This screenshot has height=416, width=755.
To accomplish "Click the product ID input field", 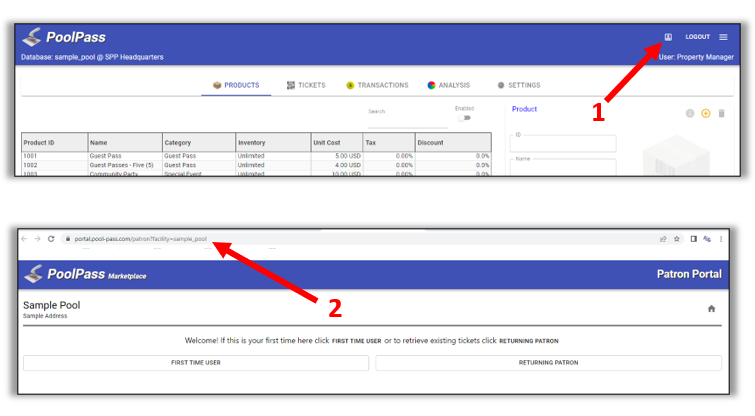I will 563,143.
